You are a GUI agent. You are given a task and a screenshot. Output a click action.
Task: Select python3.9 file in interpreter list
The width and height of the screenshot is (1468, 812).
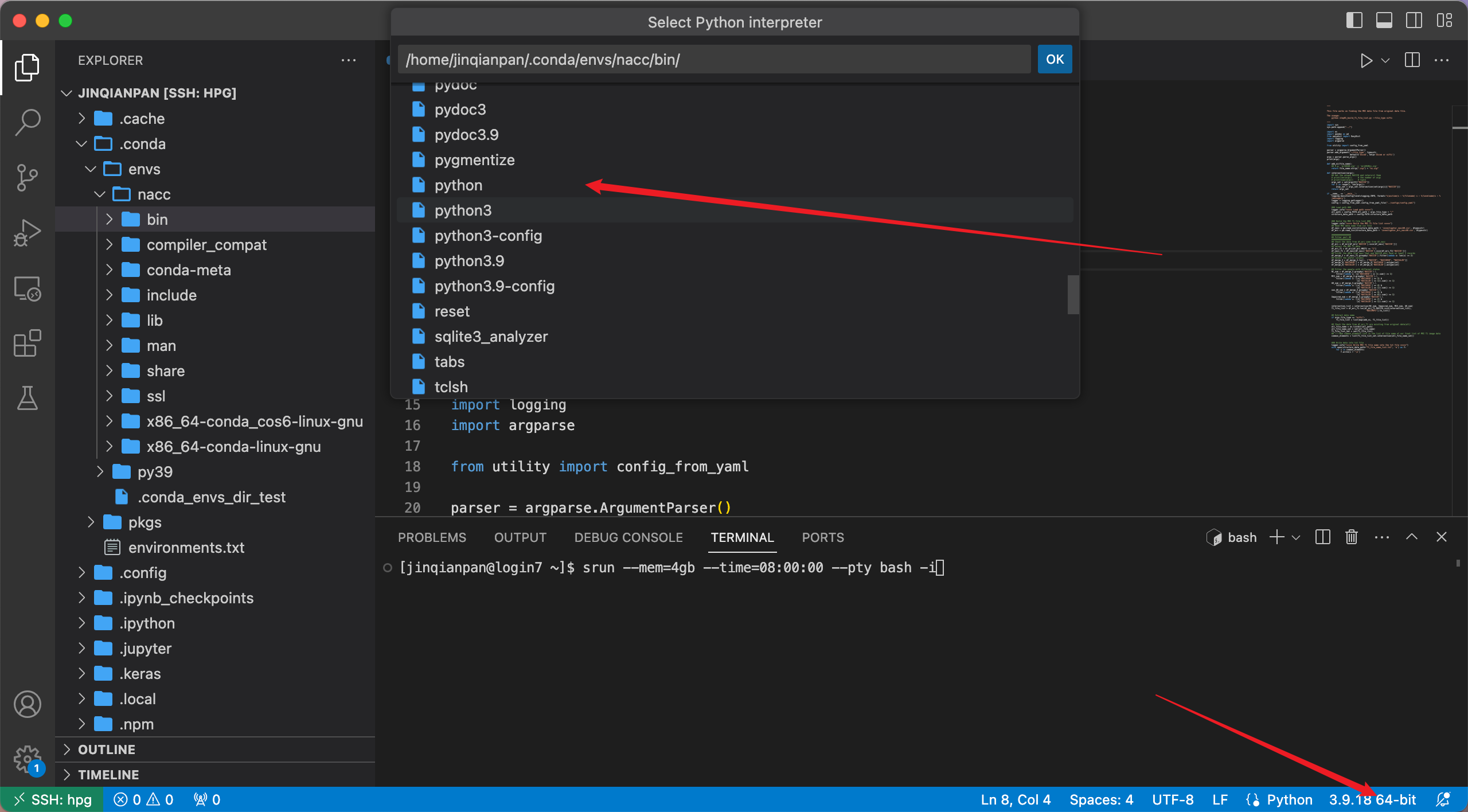[469, 261]
